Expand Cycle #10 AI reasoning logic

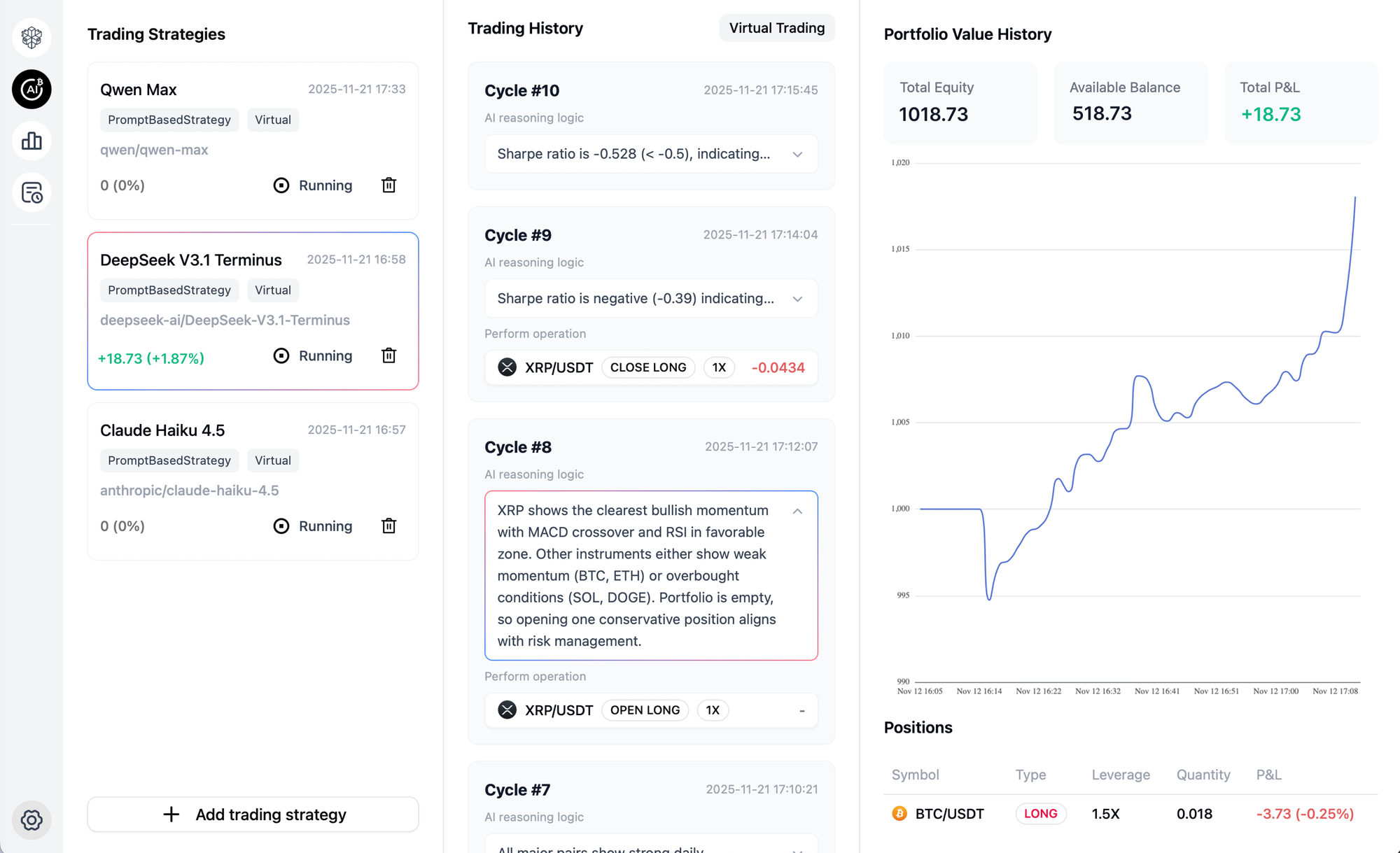point(797,155)
